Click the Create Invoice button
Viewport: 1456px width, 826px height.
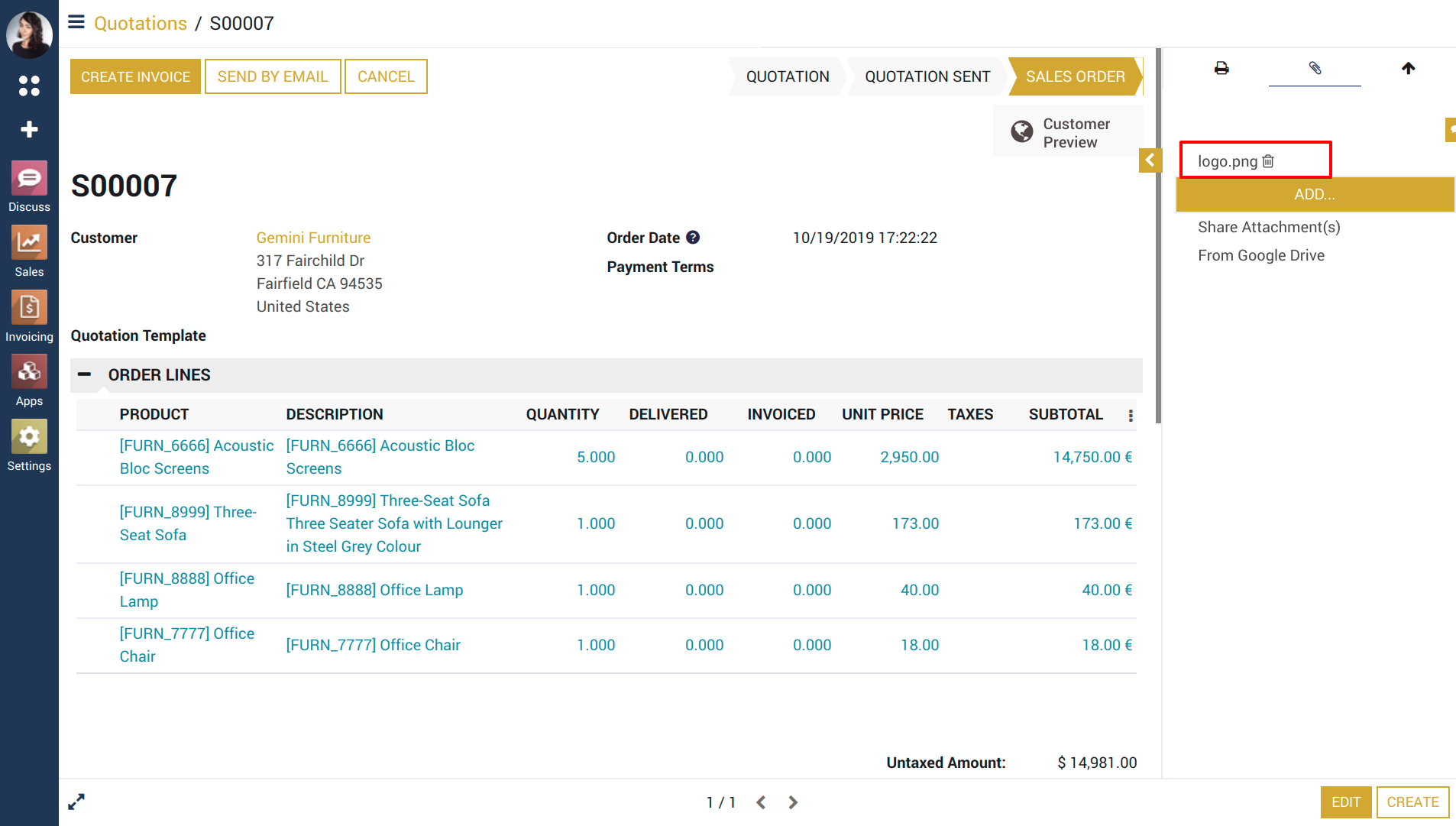[135, 77]
